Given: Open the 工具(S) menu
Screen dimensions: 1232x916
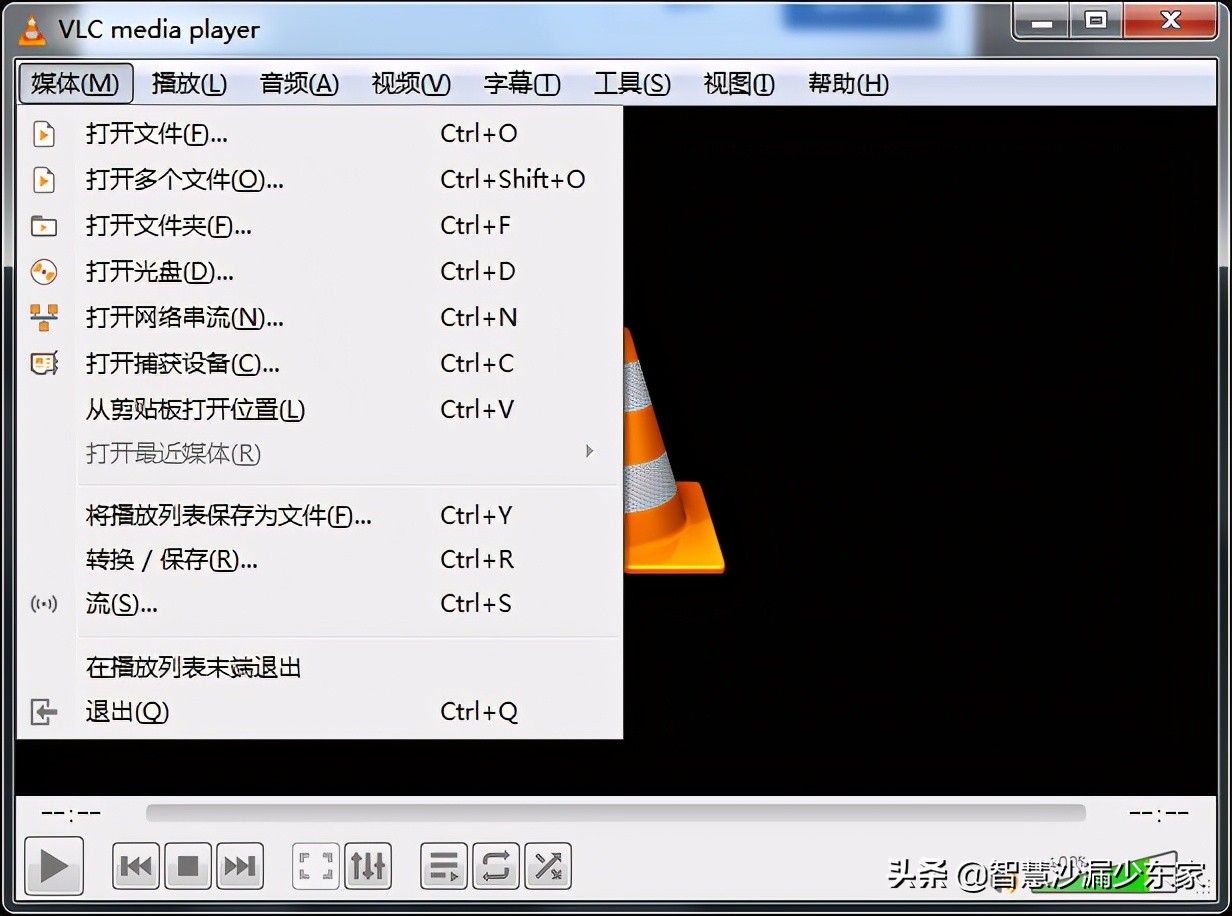Looking at the screenshot, I should (x=631, y=84).
